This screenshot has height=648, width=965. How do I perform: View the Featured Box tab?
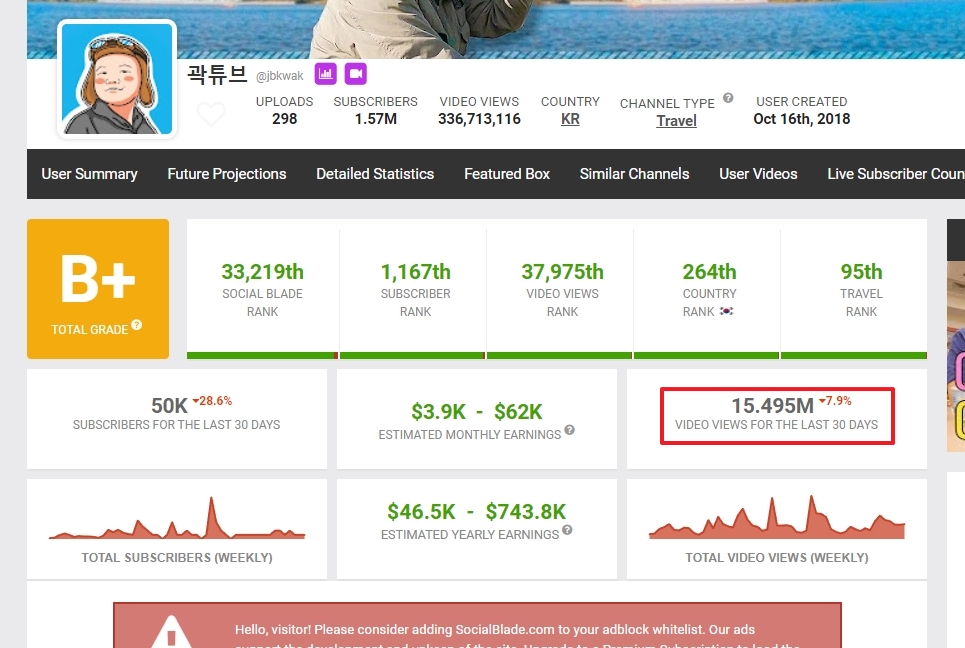tap(506, 174)
